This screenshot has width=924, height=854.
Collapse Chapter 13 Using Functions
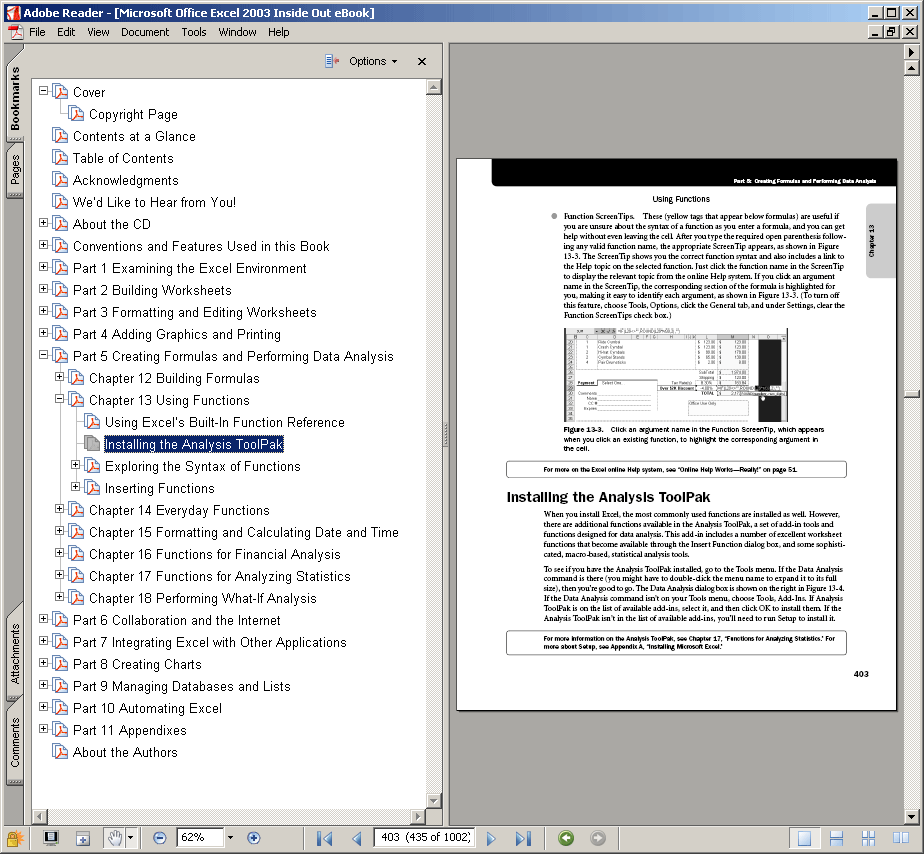coord(60,398)
